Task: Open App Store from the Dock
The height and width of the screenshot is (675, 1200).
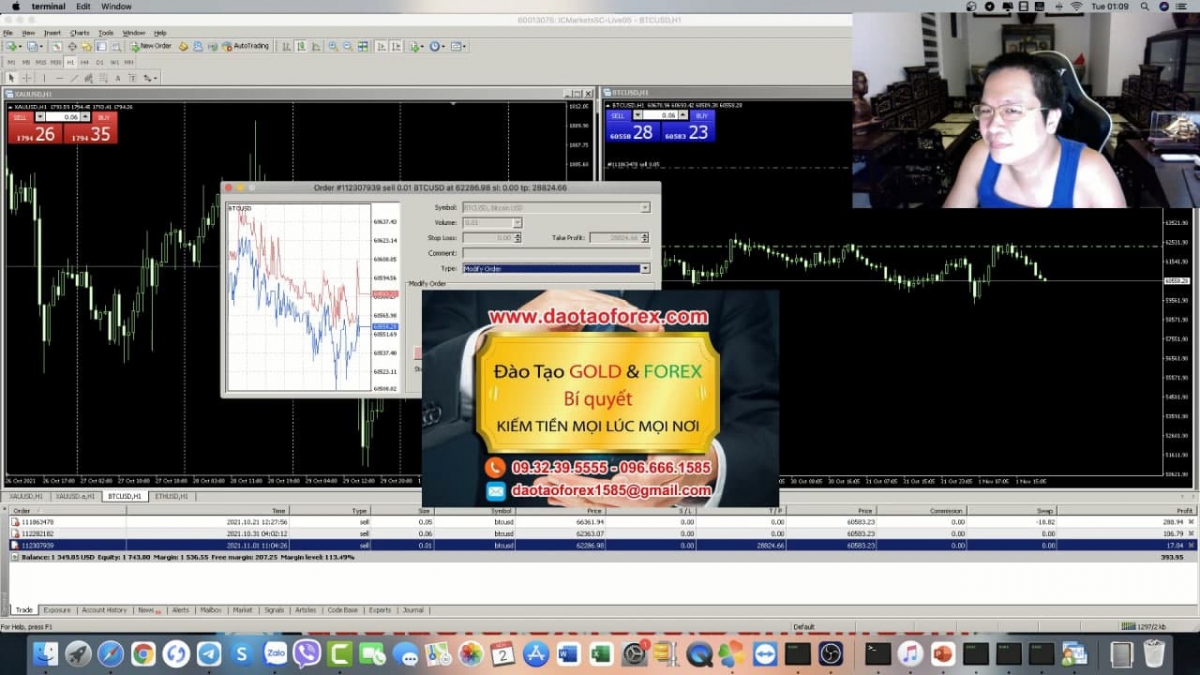Action: click(x=536, y=654)
